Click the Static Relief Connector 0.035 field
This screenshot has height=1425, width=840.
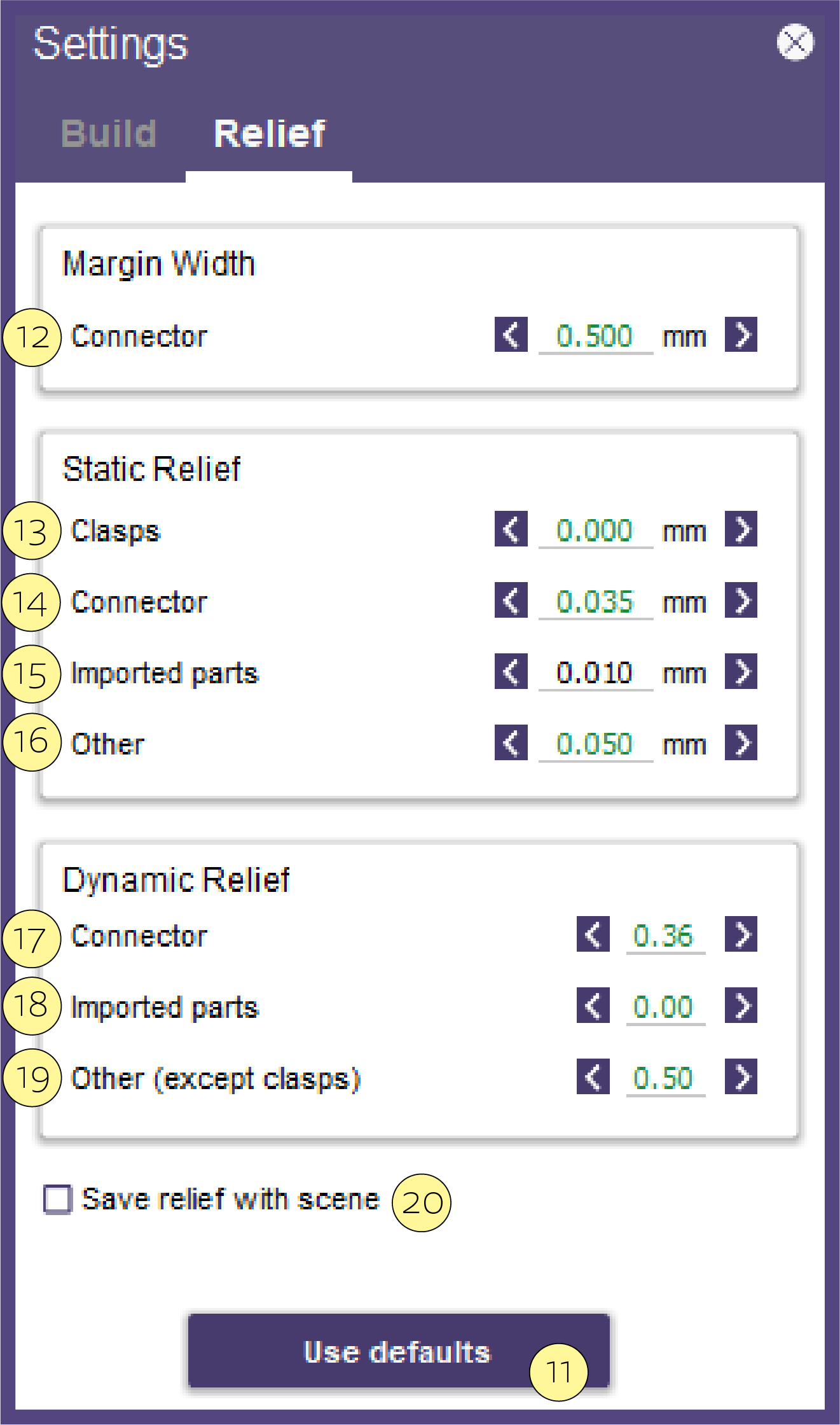click(x=596, y=601)
